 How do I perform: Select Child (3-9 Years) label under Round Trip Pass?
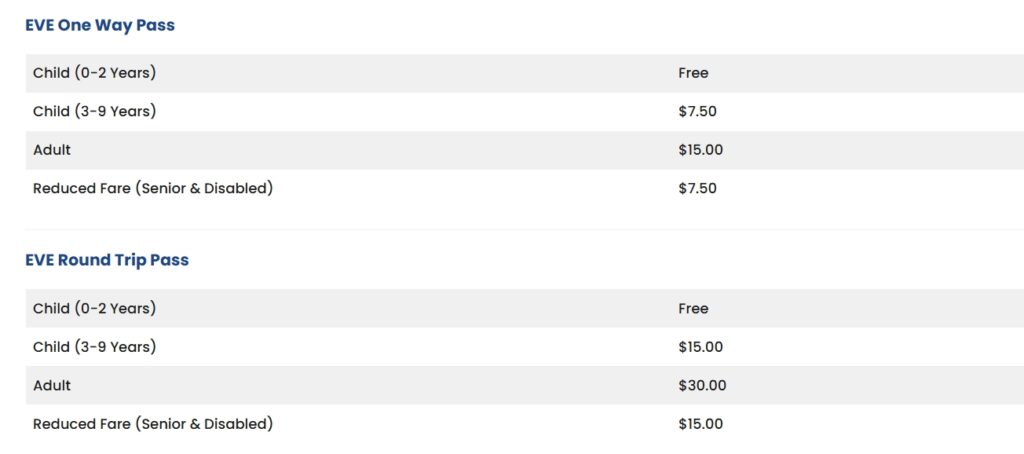94,347
